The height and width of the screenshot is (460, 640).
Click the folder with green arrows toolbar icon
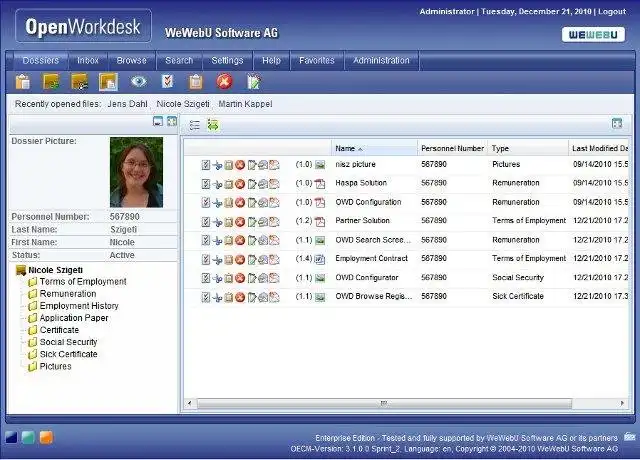pos(51,82)
